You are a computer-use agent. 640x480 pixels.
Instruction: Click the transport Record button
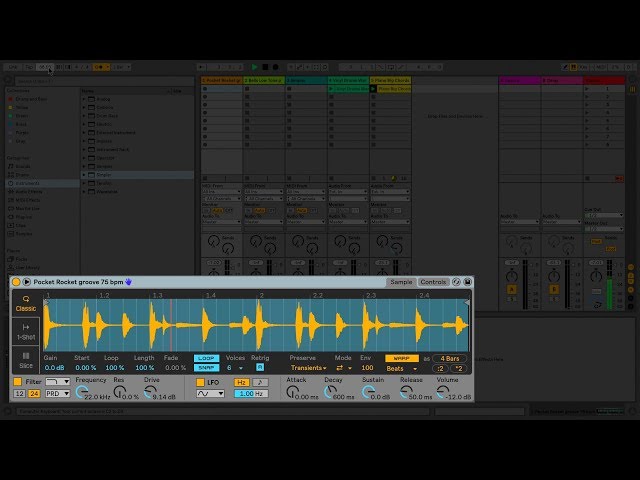click(x=276, y=67)
